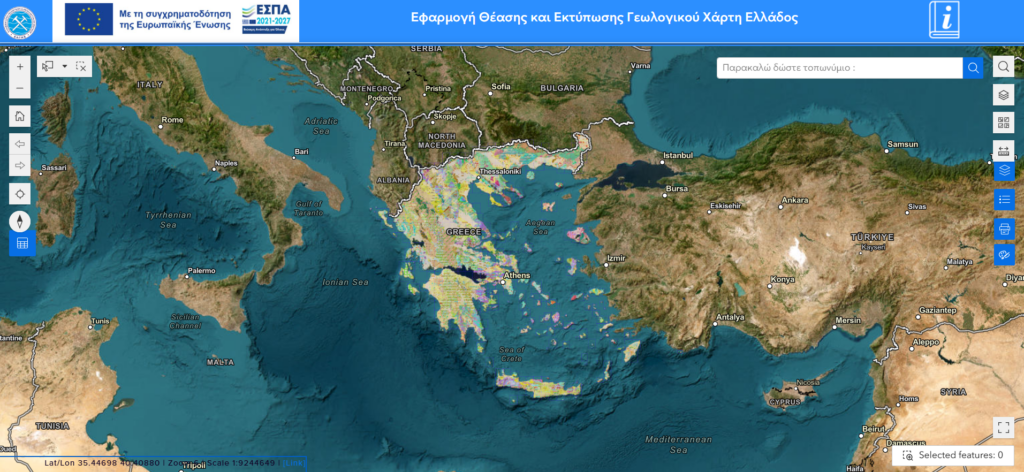1024x472 pixels.
Task: Open the blue map layers panel
Action: [1004, 170]
